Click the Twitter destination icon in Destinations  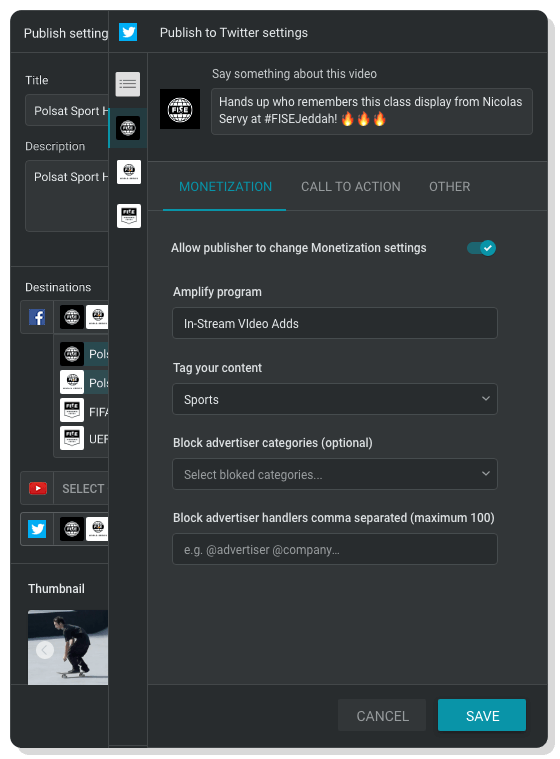coord(37,529)
